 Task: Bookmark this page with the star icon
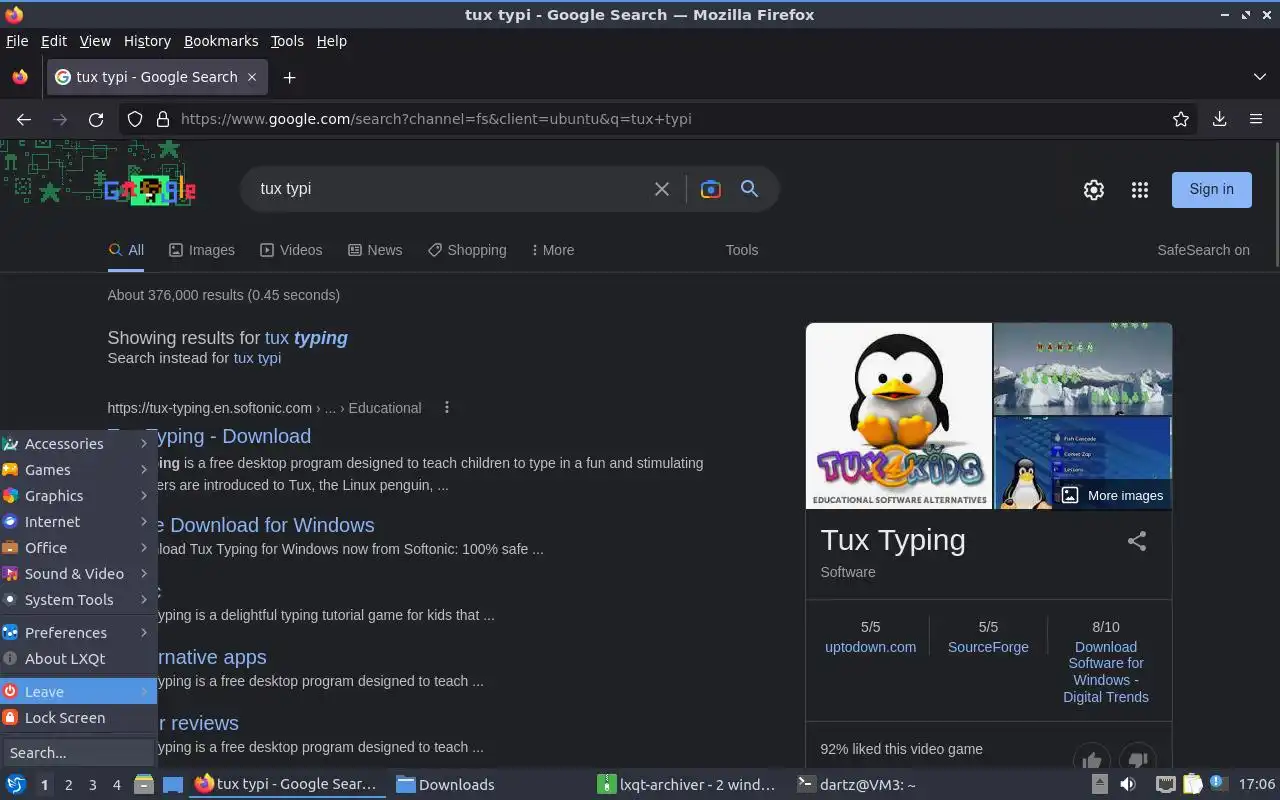pyautogui.click(x=1181, y=119)
